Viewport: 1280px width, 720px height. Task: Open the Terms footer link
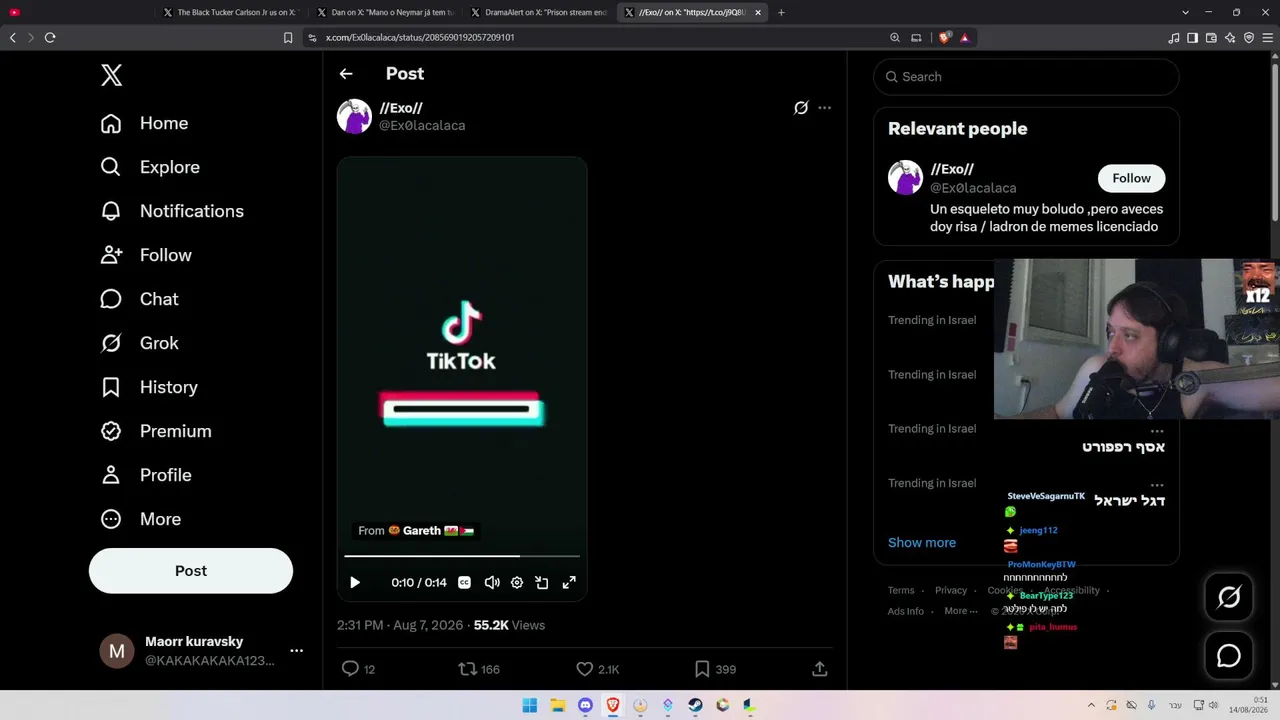901,590
